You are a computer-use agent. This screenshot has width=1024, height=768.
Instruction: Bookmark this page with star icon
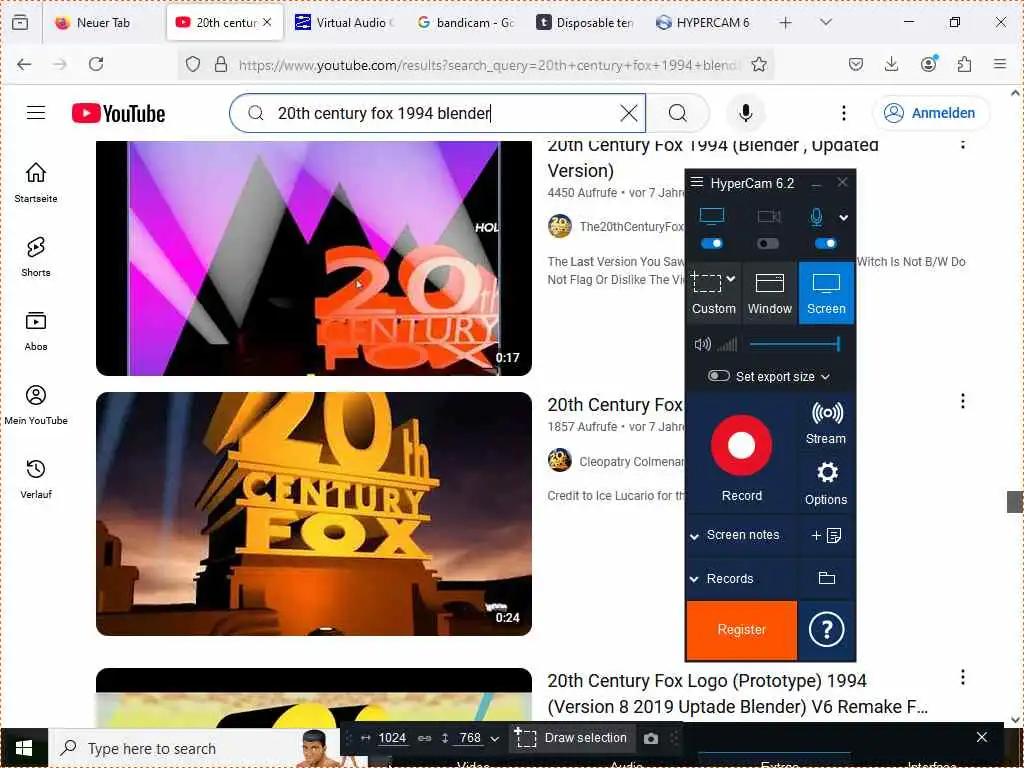coord(758,64)
